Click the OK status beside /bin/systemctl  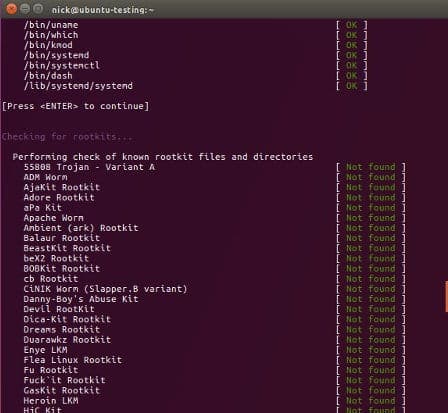coord(351,65)
